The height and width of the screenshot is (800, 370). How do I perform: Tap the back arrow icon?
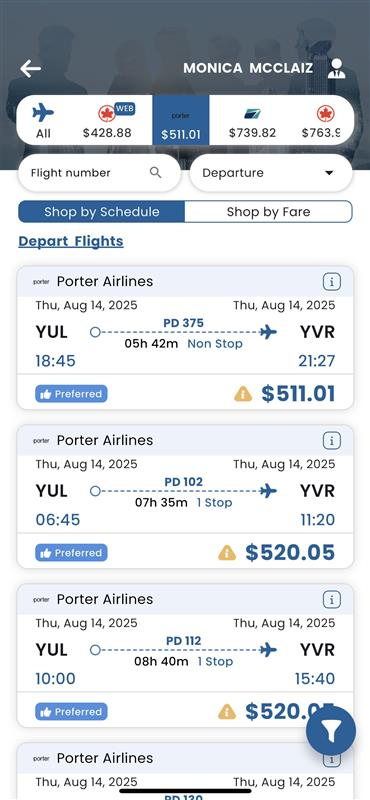tap(31, 68)
